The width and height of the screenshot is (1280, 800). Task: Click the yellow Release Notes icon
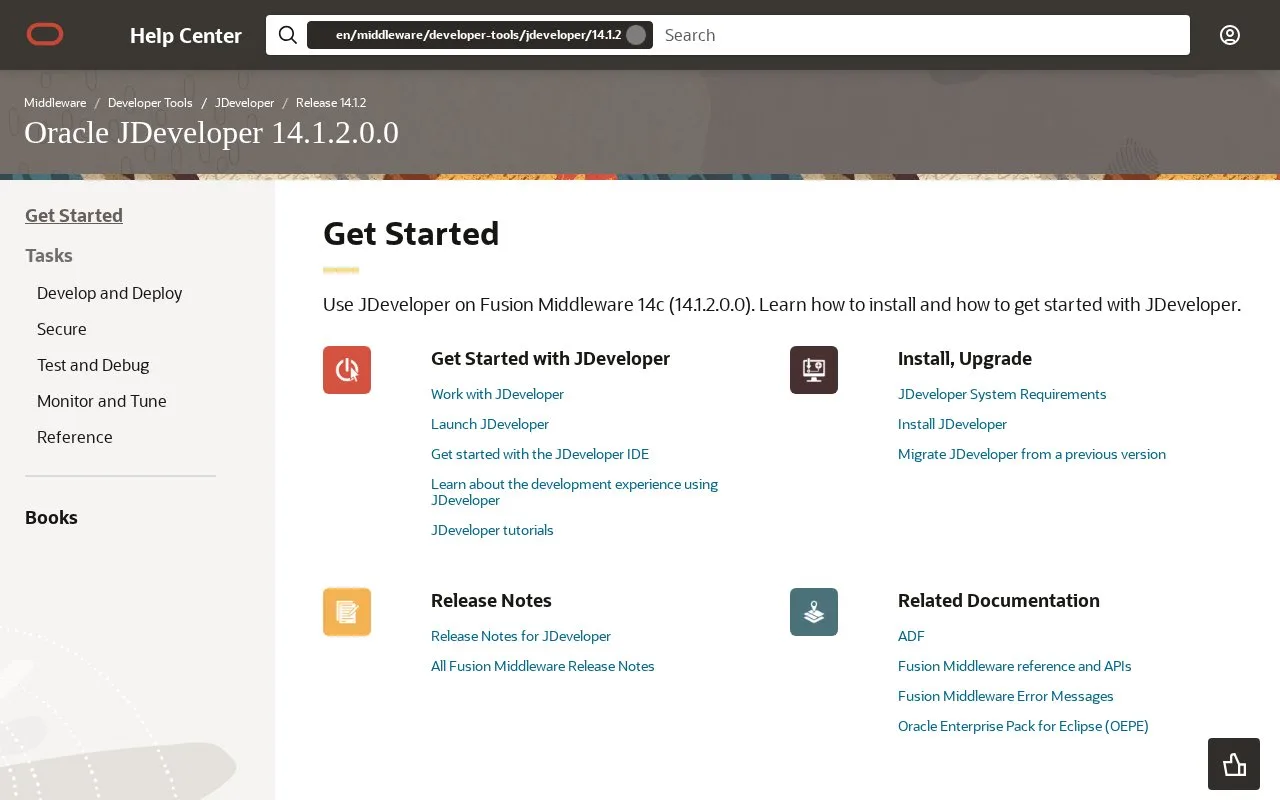347,612
